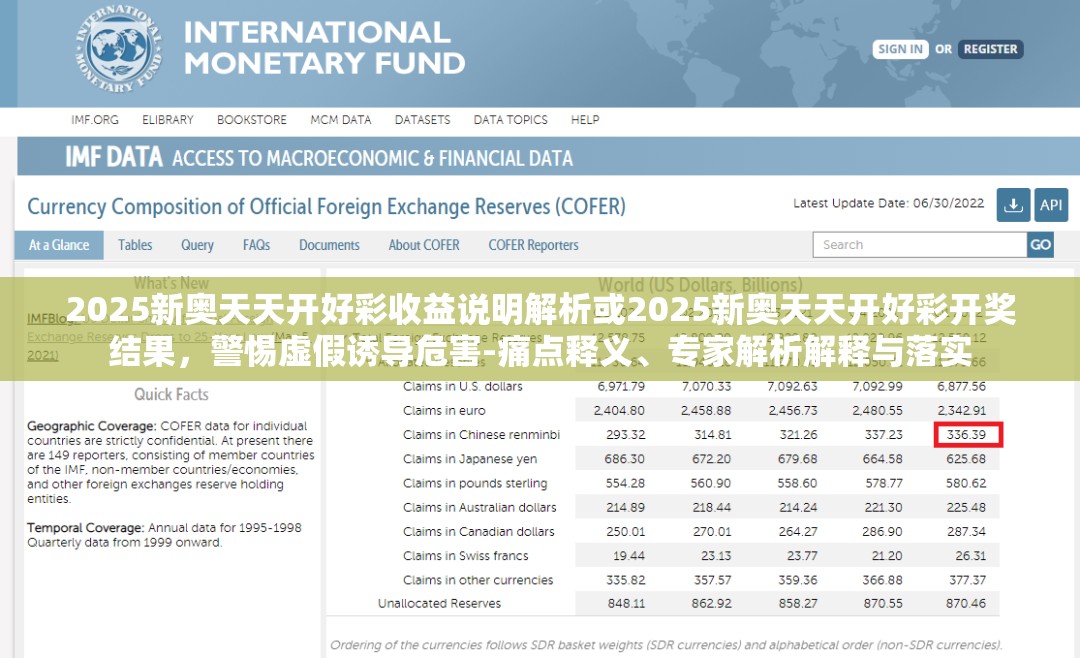Click the Temporal Coverage label
This screenshot has width=1080, height=658.
[85, 528]
